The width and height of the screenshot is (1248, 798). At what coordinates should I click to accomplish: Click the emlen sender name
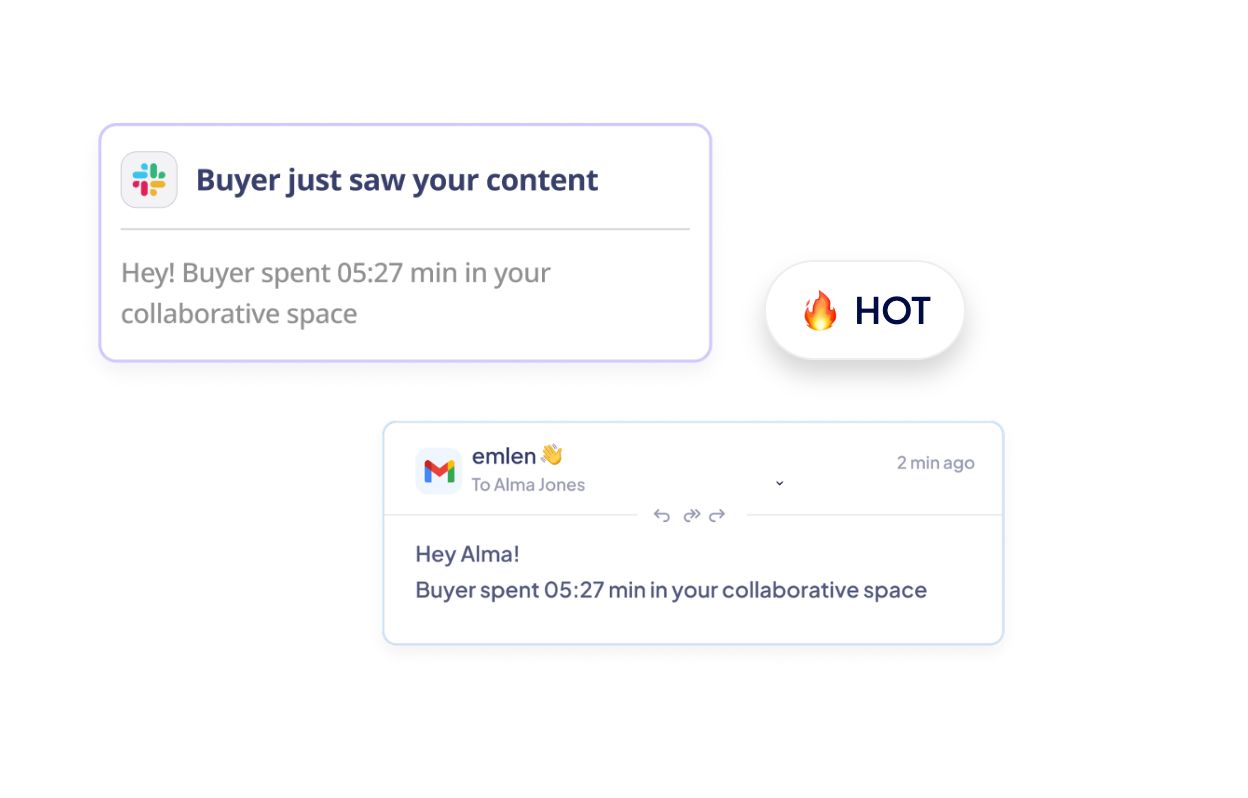(504, 456)
